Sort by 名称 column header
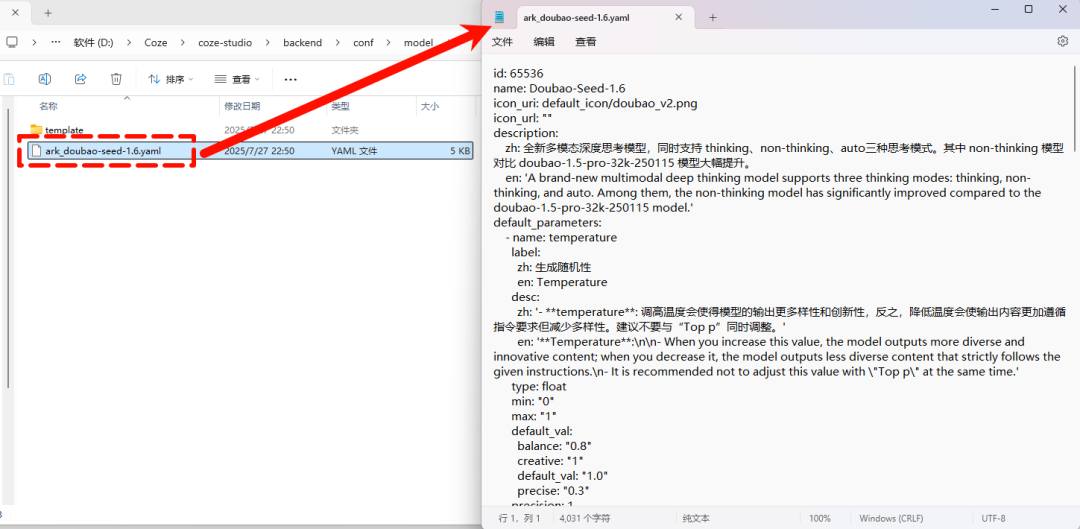The width and height of the screenshot is (1080, 529). tap(48, 106)
